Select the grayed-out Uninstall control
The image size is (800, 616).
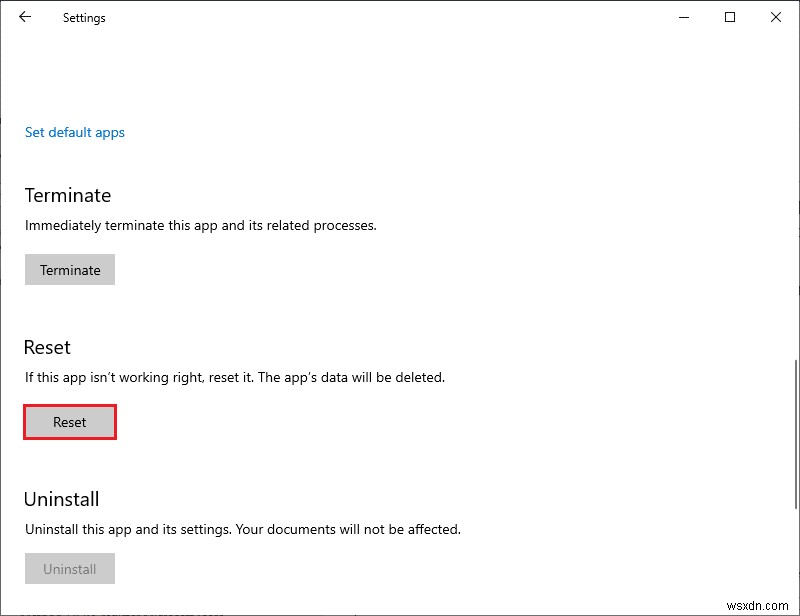(x=69, y=569)
